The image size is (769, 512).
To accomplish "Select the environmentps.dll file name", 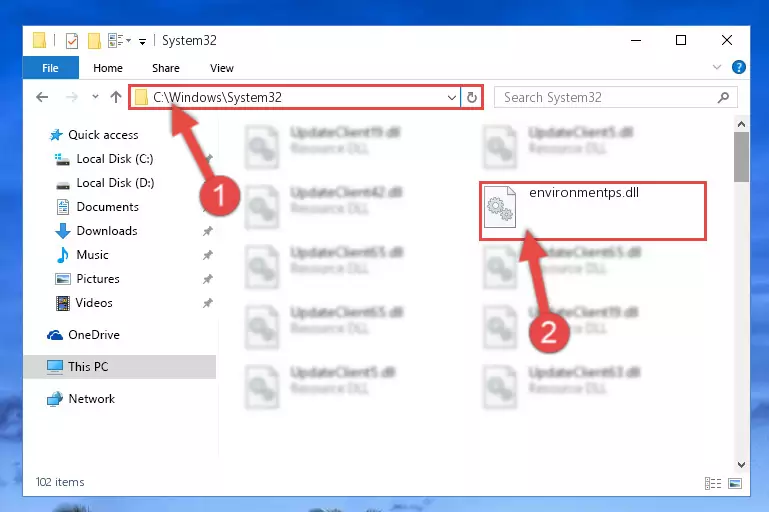I will click(584, 193).
